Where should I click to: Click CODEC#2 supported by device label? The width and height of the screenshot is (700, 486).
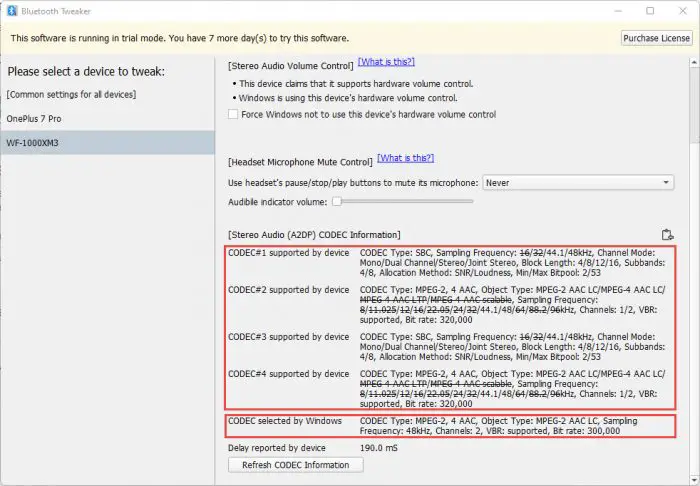(289, 290)
